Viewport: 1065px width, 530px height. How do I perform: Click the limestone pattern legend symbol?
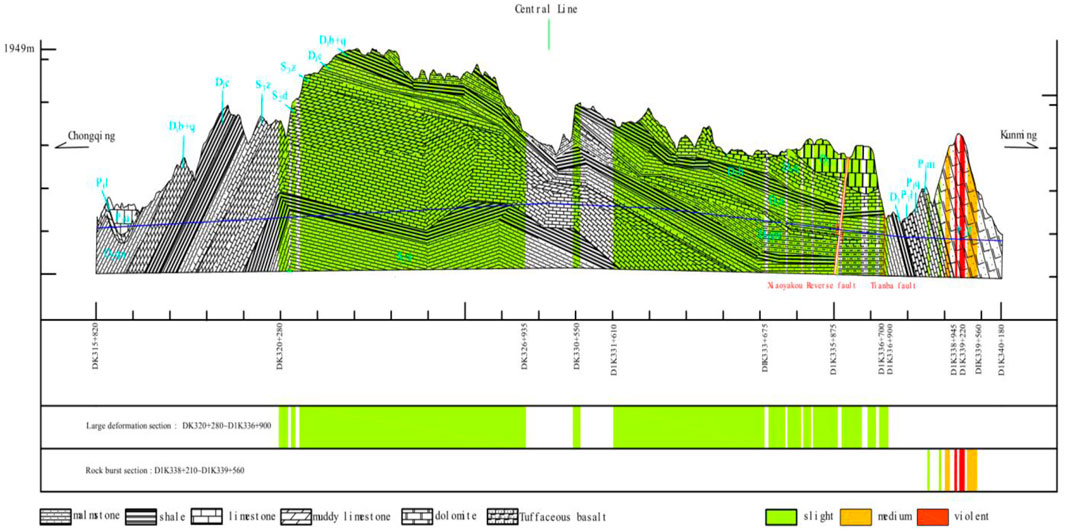tap(206, 516)
